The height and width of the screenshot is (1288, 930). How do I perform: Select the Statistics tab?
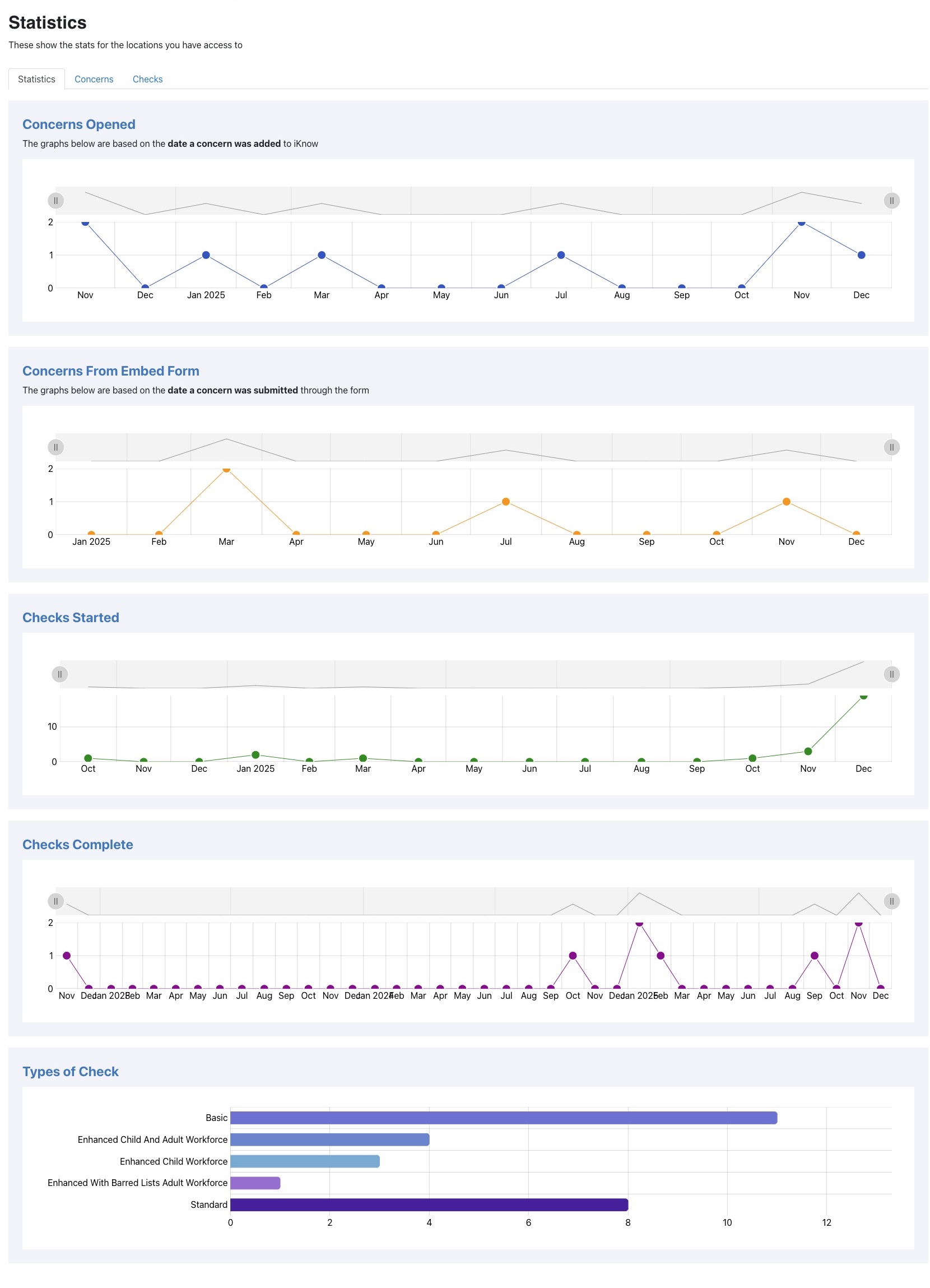36,80
